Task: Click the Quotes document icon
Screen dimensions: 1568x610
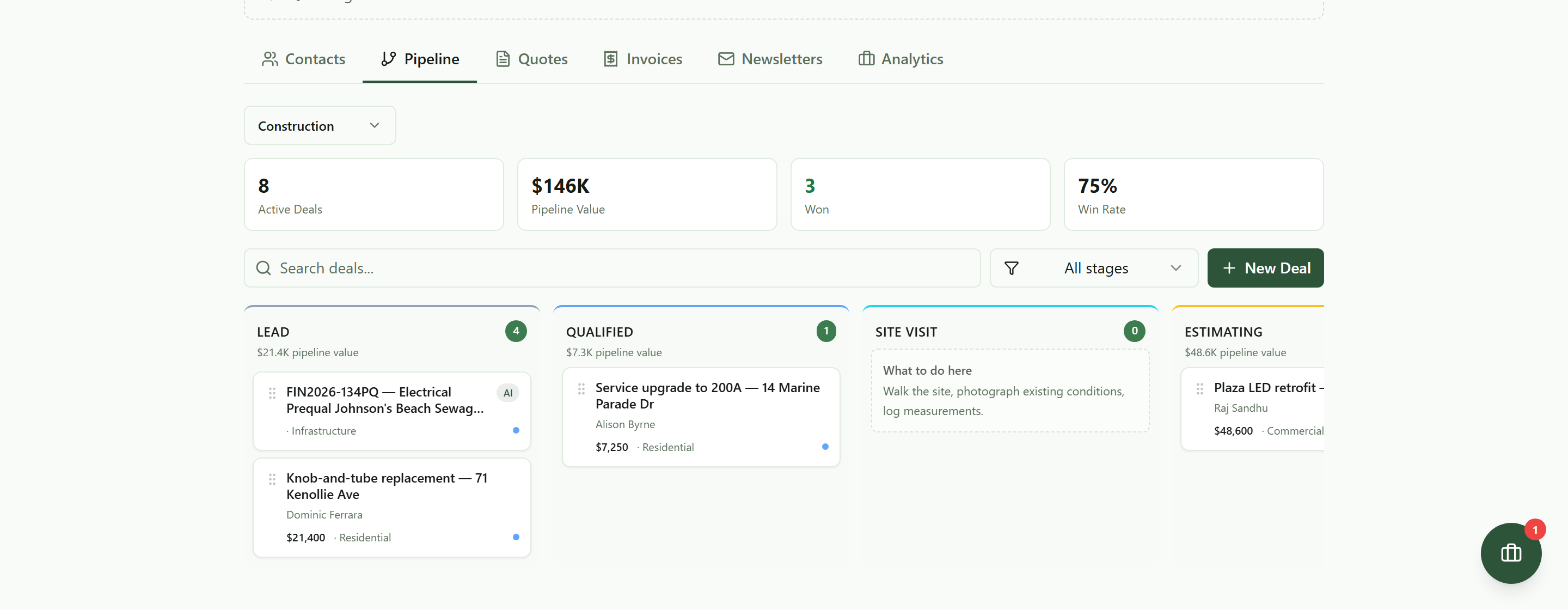Action: [503, 59]
